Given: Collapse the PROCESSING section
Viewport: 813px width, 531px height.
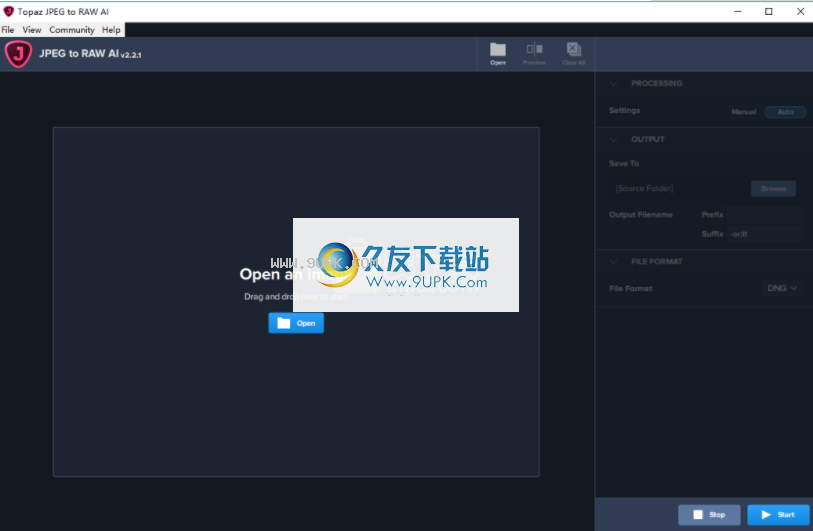Looking at the screenshot, I should 613,83.
